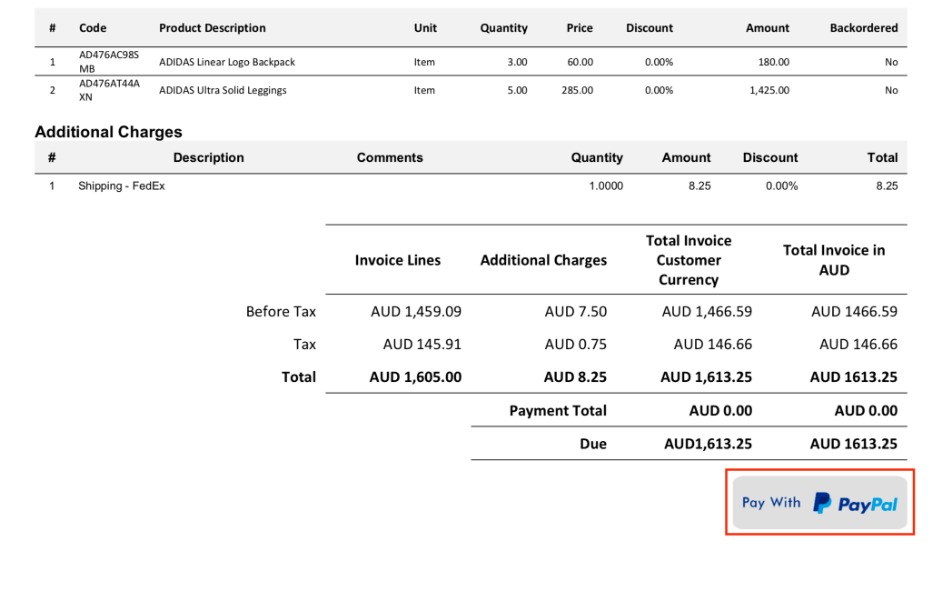This screenshot has height=591, width=952.
Task: Click the Code column header
Action: click(93, 28)
